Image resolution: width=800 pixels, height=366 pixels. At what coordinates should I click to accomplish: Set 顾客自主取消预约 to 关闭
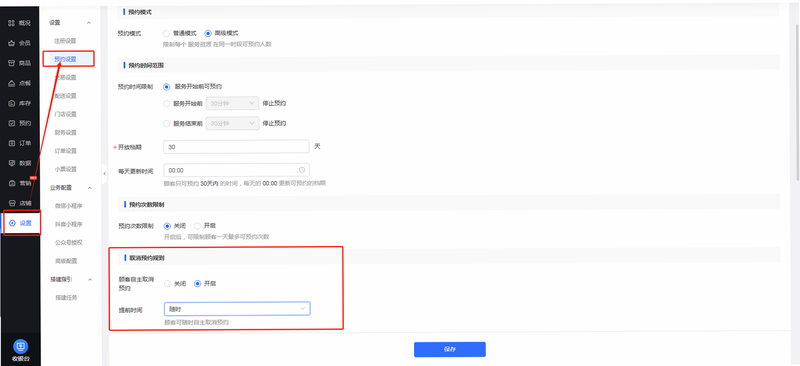tap(174, 284)
